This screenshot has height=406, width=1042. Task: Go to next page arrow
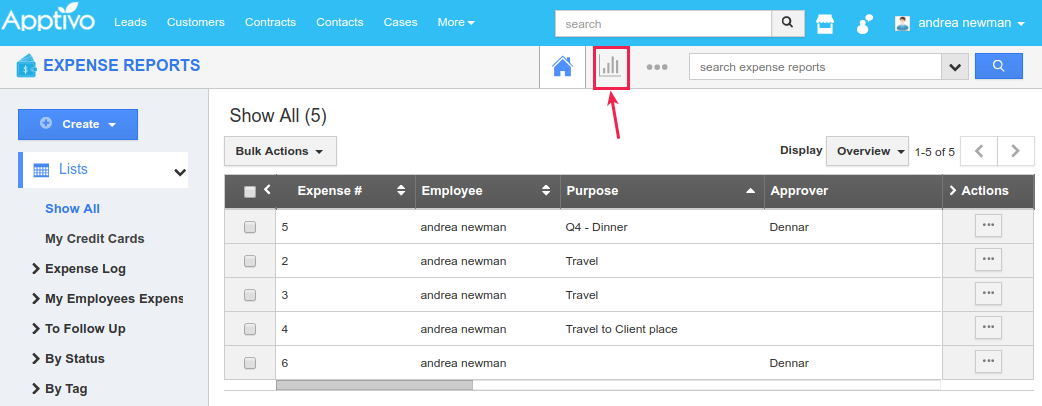pos(1016,151)
